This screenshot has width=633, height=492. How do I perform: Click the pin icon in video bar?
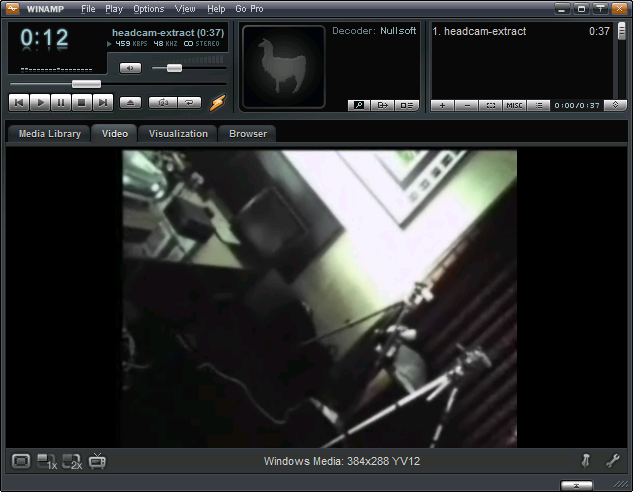[x=586, y=461]
